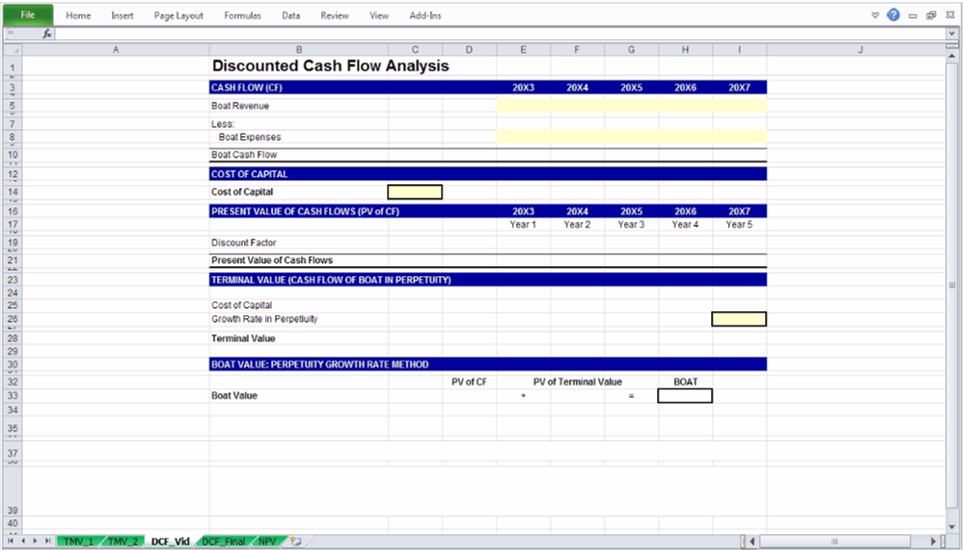
Task: Open the Data ribbon tab
Action: (291, 15)
